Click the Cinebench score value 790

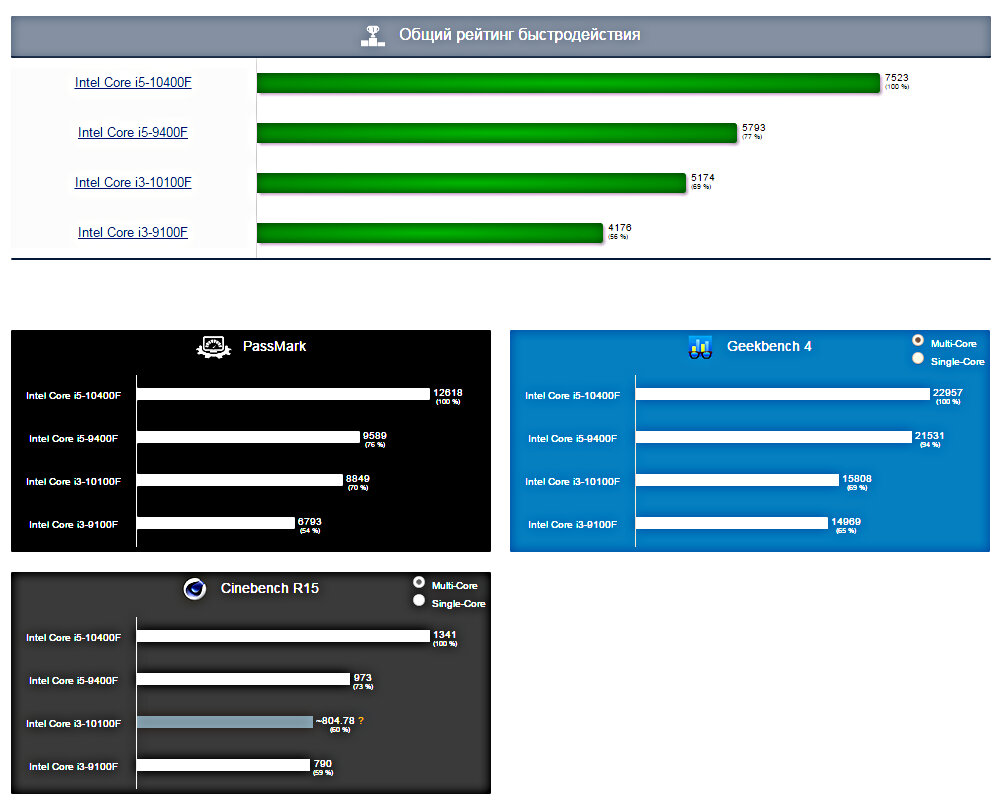point(323,763)
